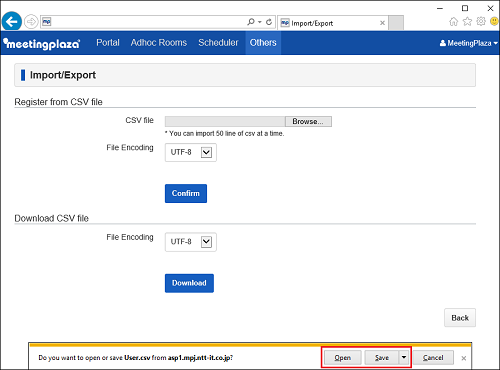
Task: Click the Import/Export page title
Action: [x=63, y=75]
